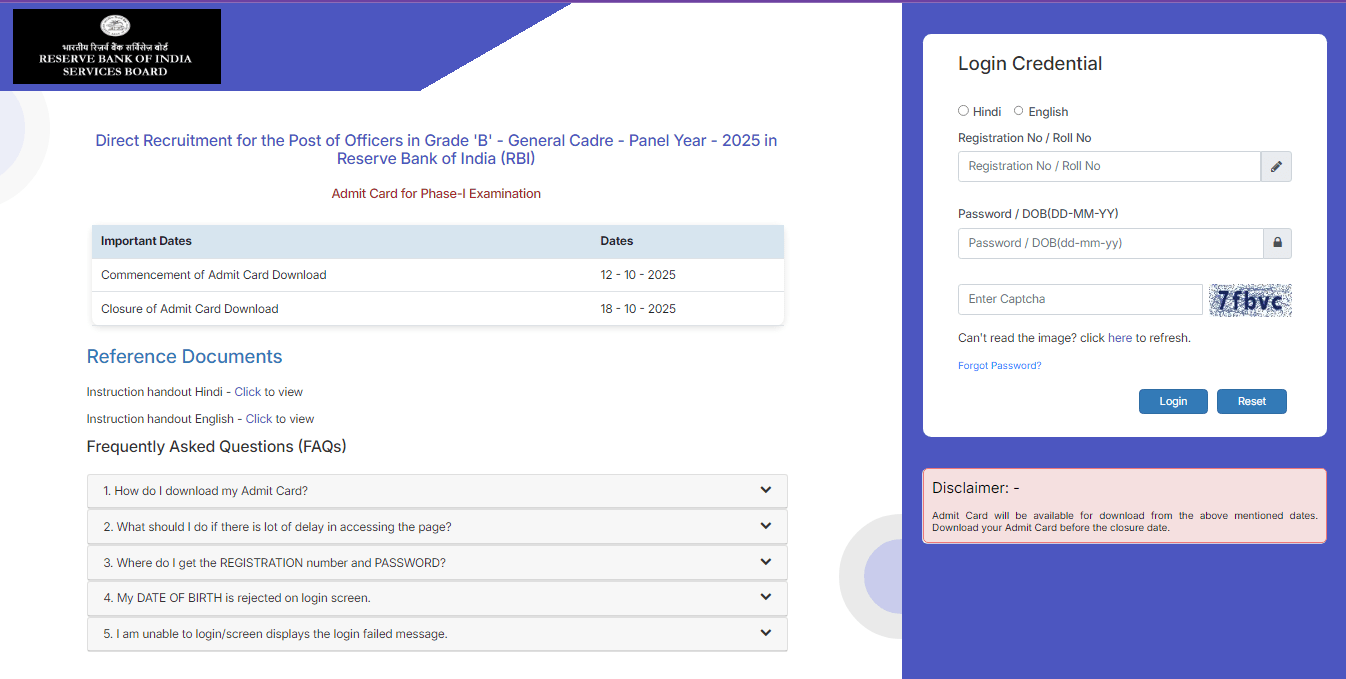Click the RBI Services Board logo

117,47
